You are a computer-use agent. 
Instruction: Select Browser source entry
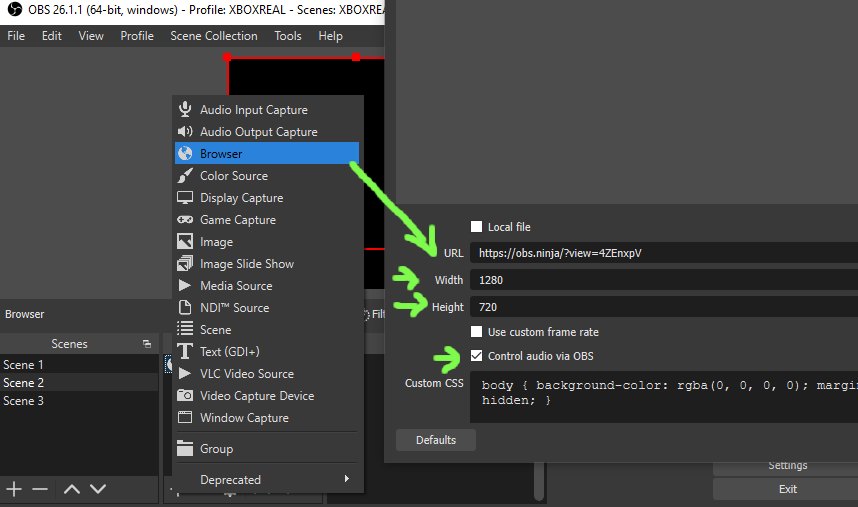point(267,153)
